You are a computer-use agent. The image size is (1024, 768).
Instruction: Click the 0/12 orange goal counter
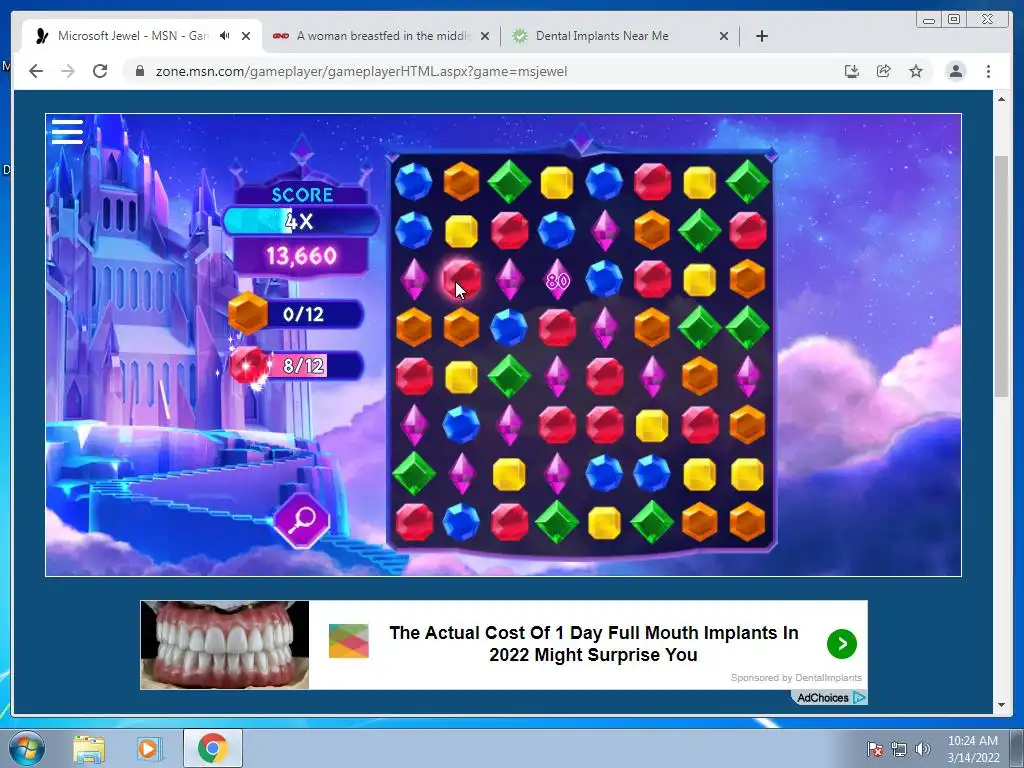tap(304, 314)
